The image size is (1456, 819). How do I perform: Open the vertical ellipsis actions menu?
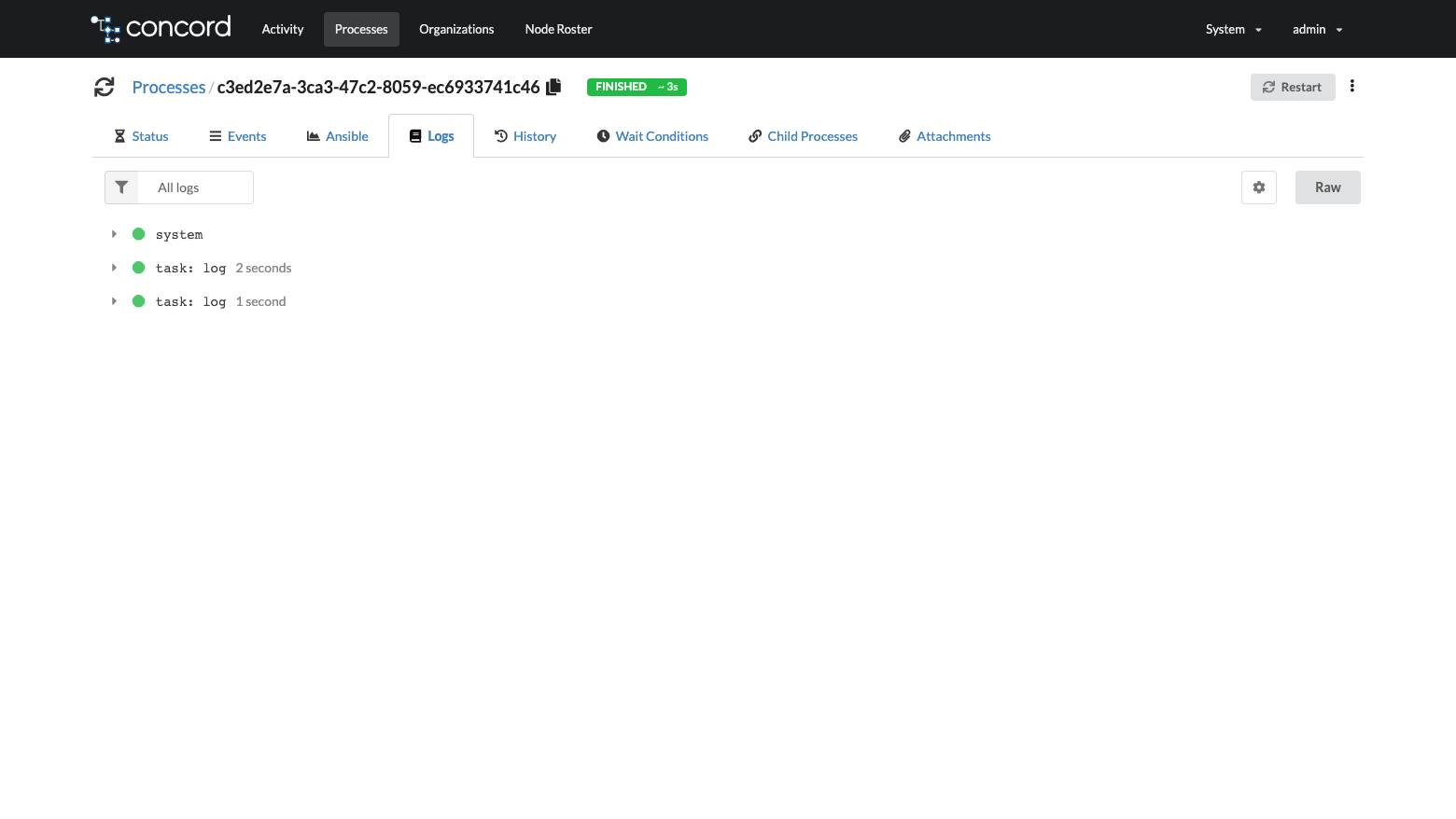(x=1351, y=86)
